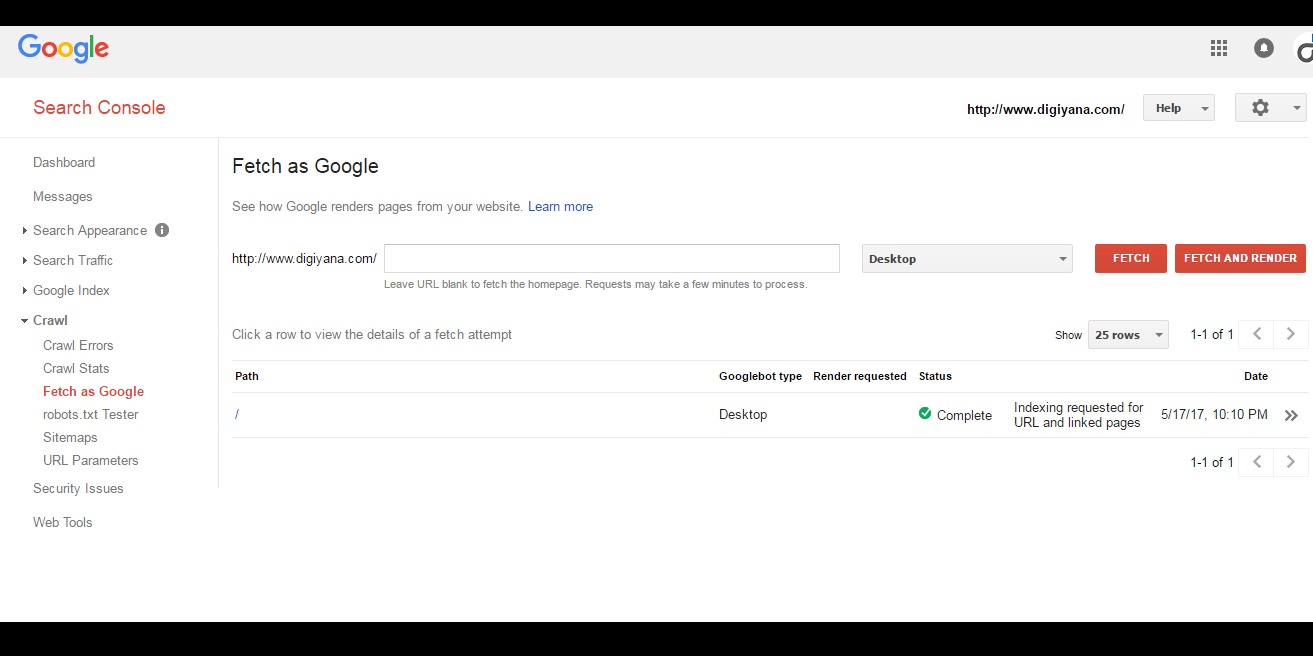Image resolution: width=1313 pixels, height=656 pixels.
Task: Click the Search Console title
Action: pyautogui.click(x=99, y=108)
